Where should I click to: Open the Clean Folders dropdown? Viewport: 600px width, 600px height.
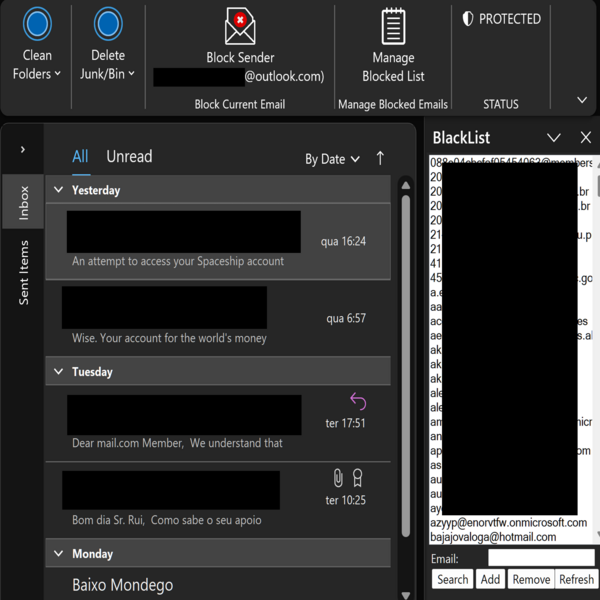click(x=37, y=65)
